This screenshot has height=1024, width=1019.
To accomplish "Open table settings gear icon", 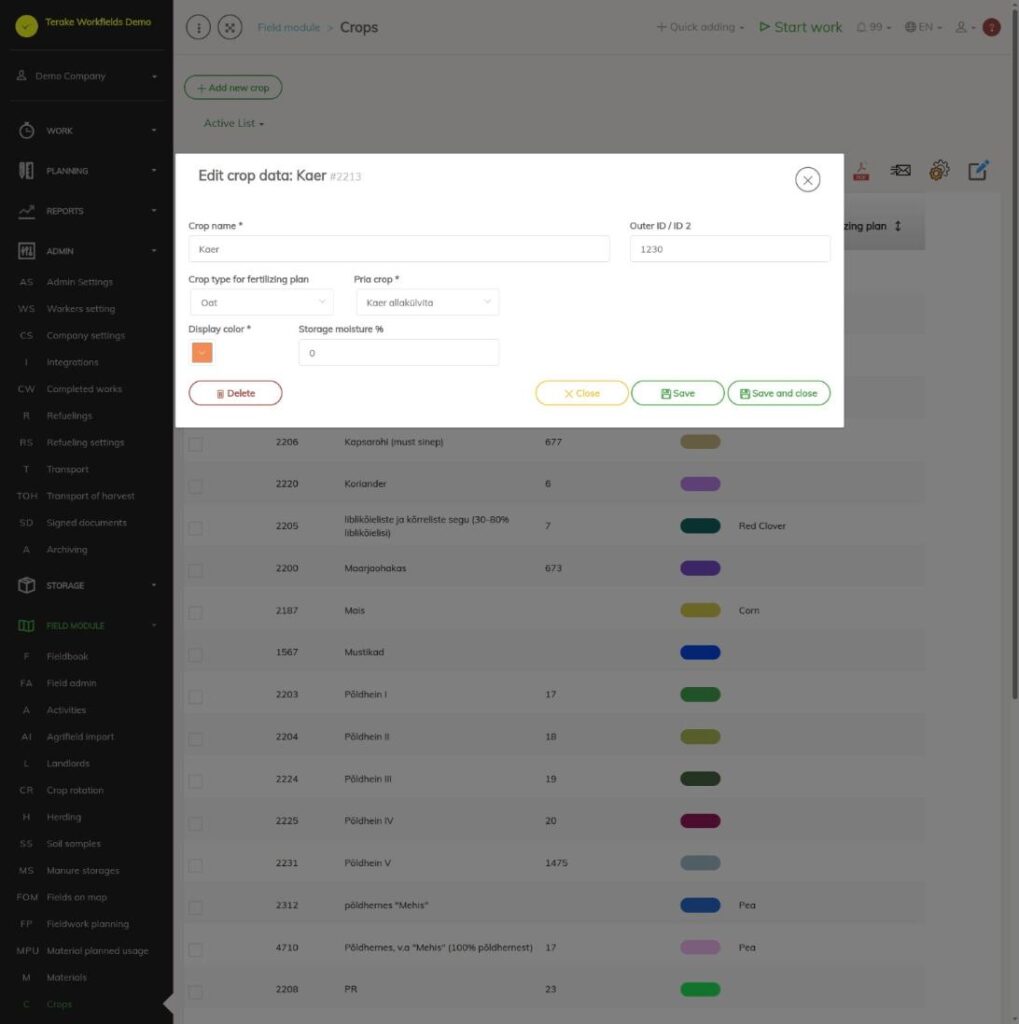I will point(939,170).
